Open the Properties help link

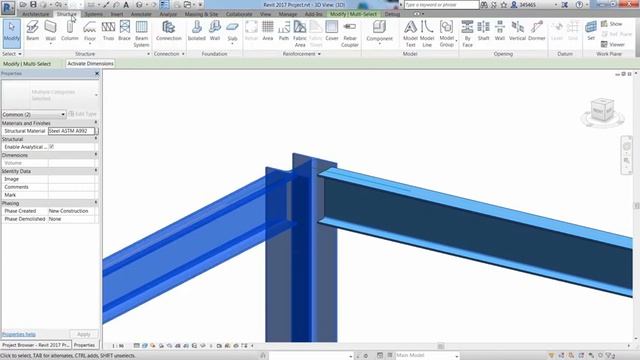18,334
